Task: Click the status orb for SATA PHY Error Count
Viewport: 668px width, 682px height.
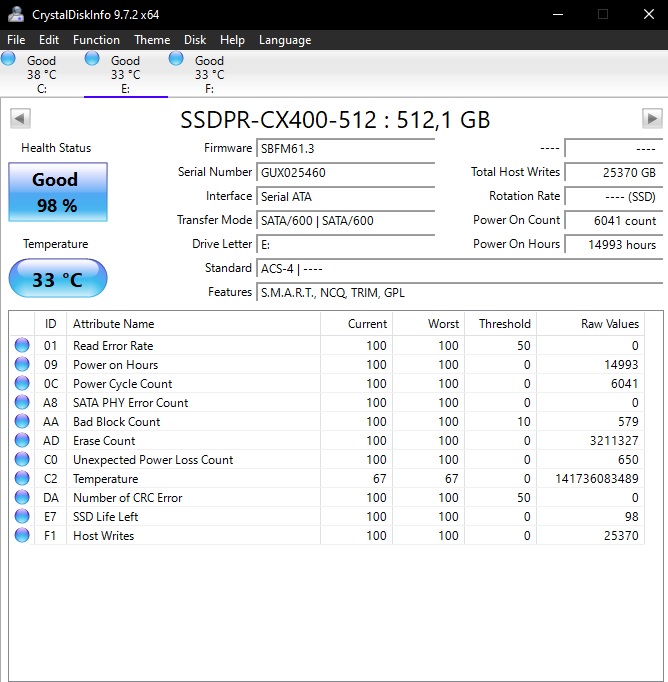Action: (22, 402)
